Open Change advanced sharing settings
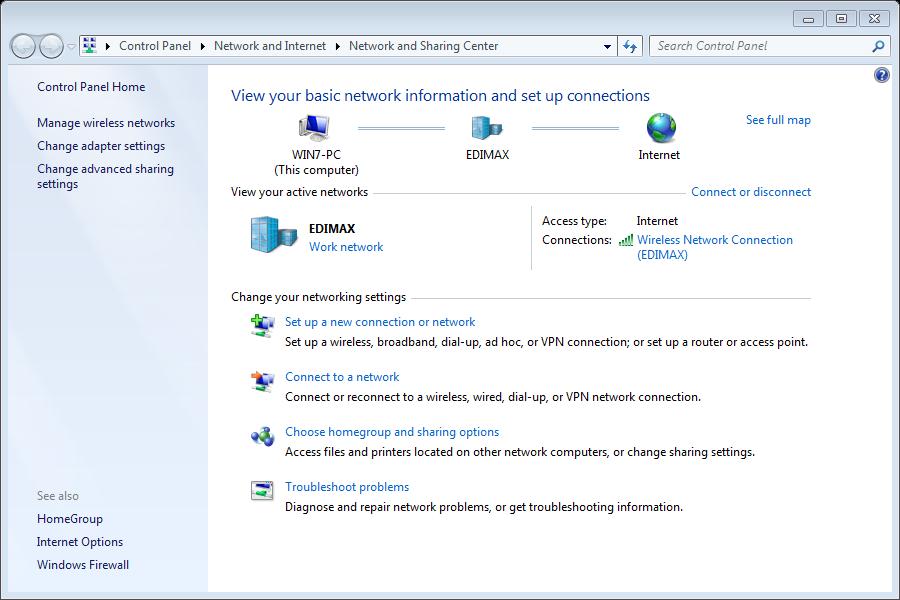 coord(106,176)
